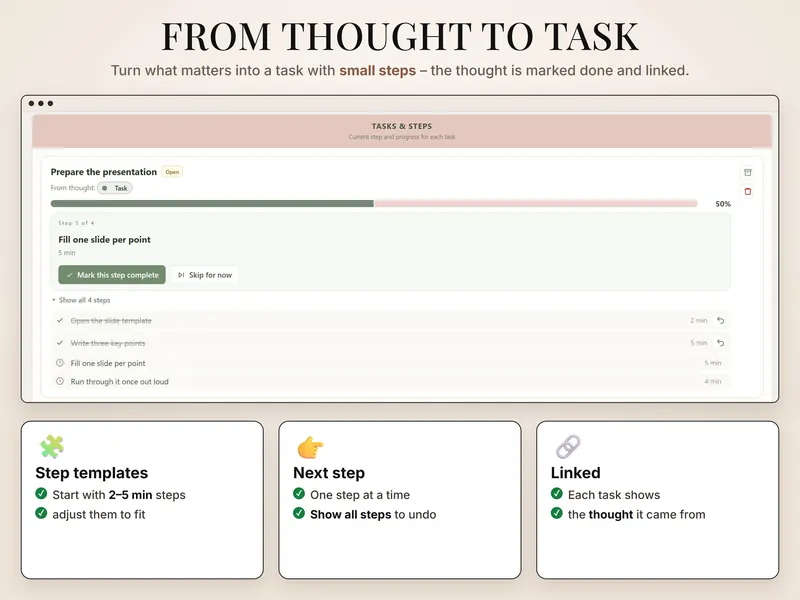Click the FROM THOUGHT TO TASK headline
Viewport: 800px width, 600px height.
coord(400,37)
